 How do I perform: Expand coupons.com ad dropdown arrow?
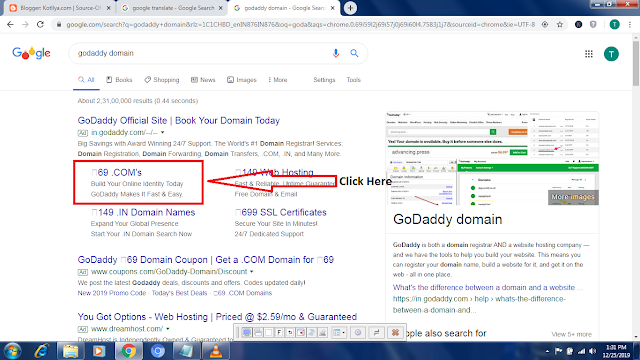tap(252, 272)
